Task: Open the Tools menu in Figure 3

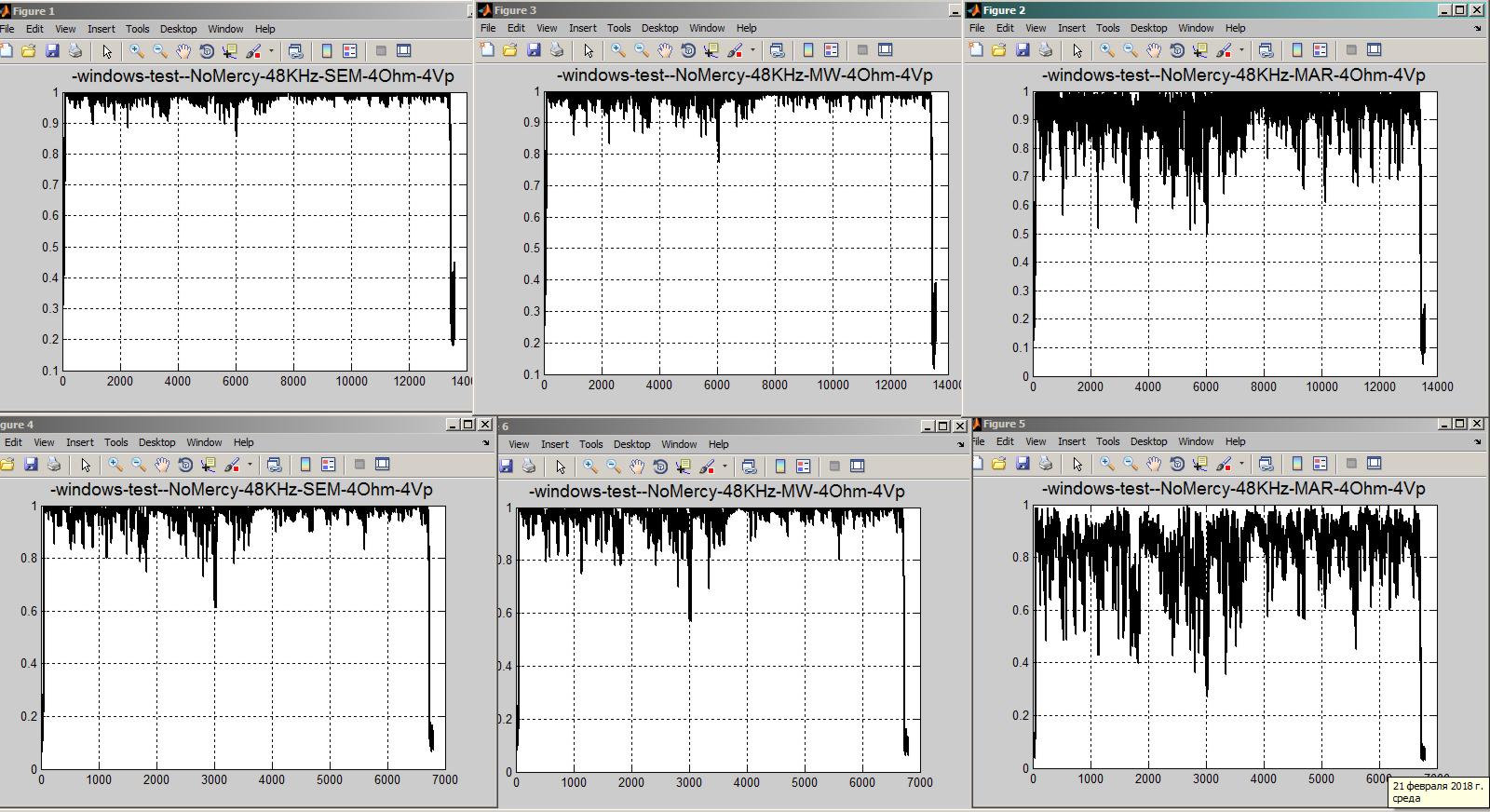Action: click(618, 28)
